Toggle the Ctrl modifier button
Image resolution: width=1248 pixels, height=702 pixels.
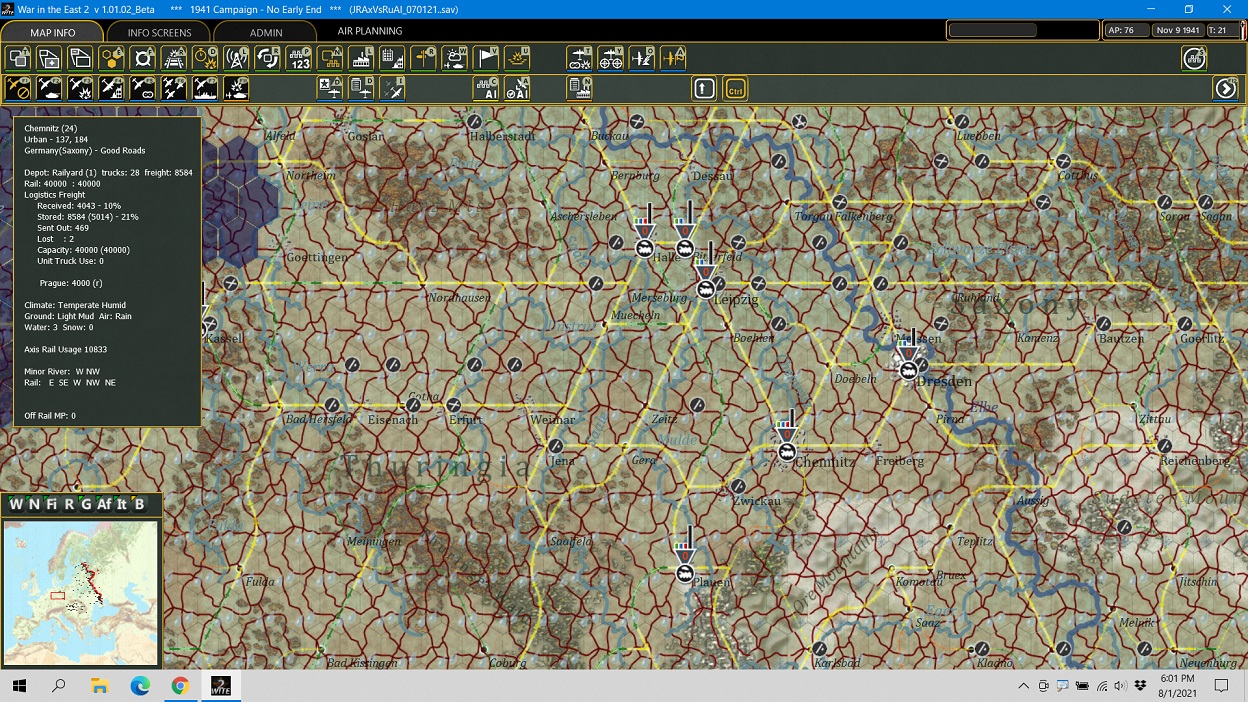[737, 88]
